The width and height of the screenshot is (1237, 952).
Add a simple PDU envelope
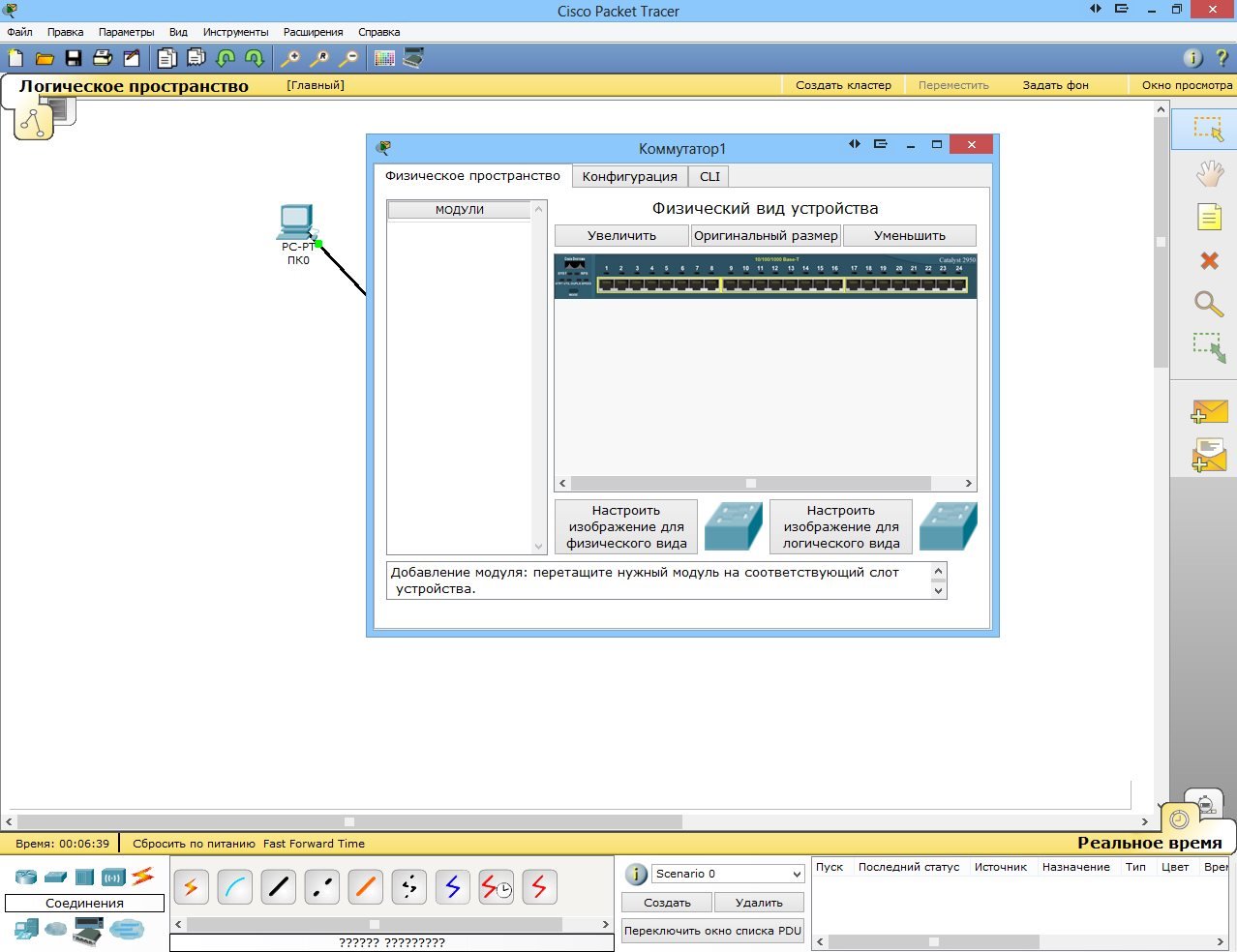[x=1209, y=411]
